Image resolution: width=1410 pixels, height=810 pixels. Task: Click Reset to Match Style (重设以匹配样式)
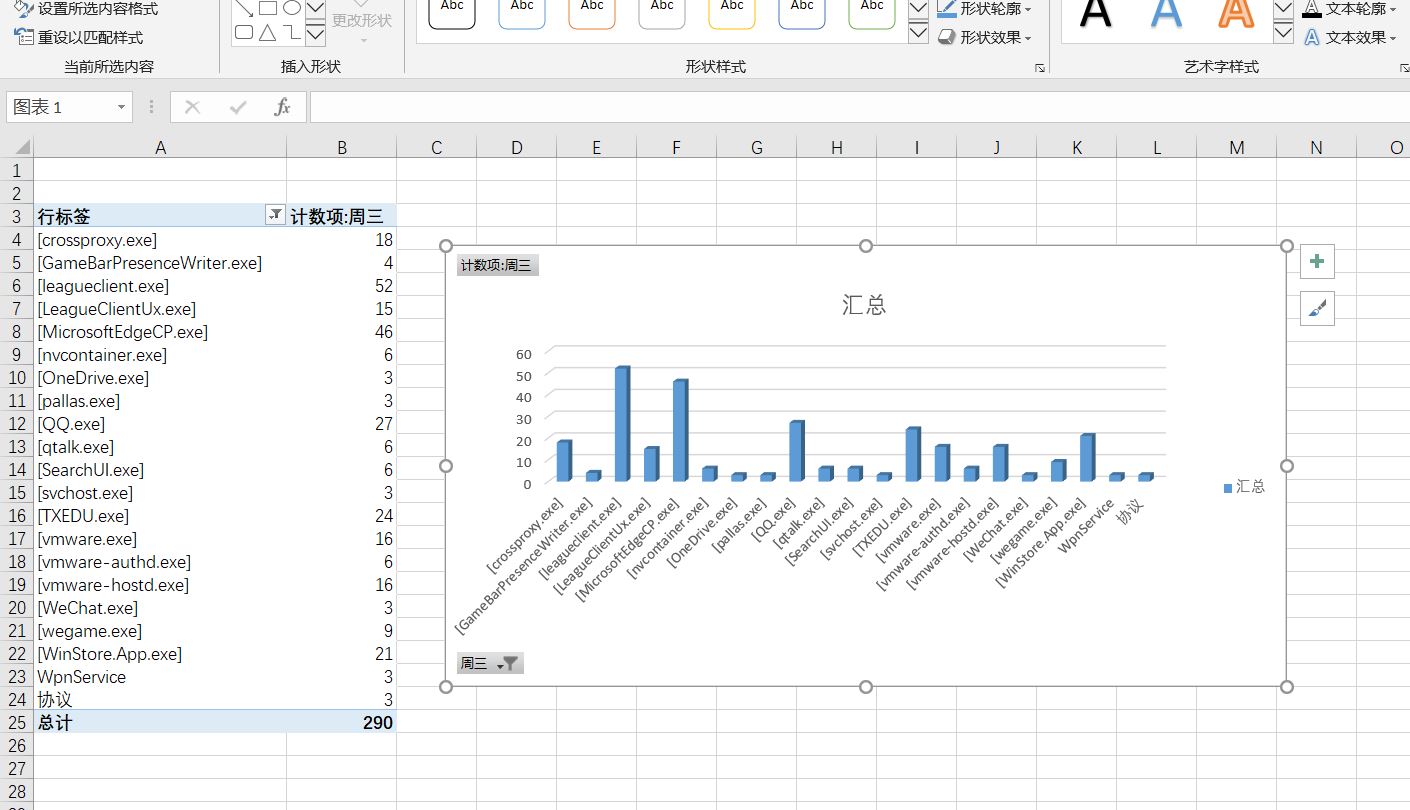click(x=79, y=37)
